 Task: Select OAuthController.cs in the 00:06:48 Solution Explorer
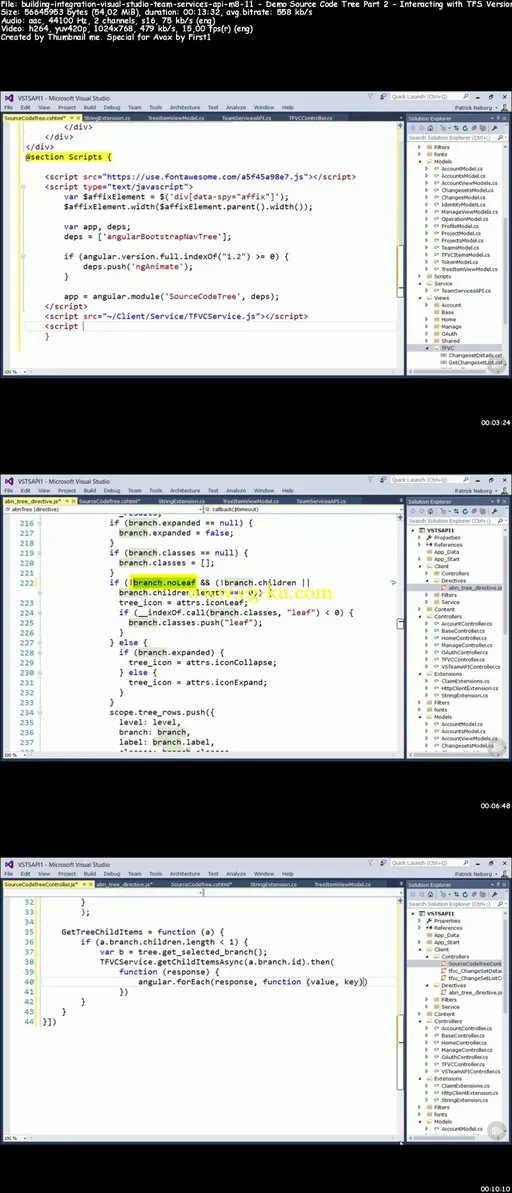(465, 652)
